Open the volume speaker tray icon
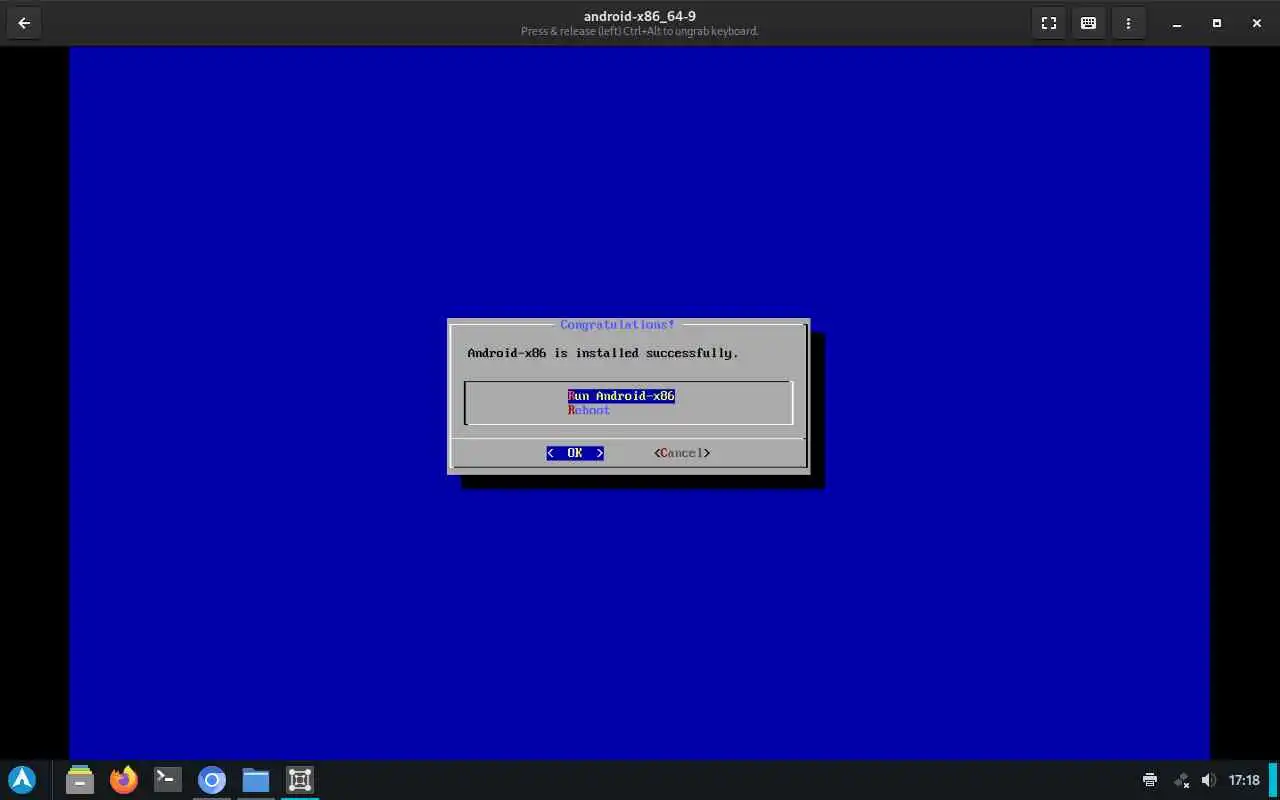The width and height of the screenshot is (1280, 800). click(x=1209, y=780)
